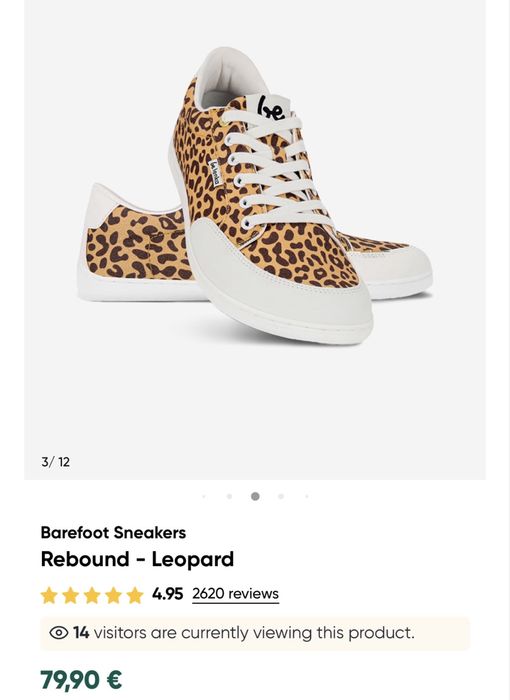Jump to the last tiny carousel dot
Viewport: 510px width, 700px height.
(x=307, y=496)
